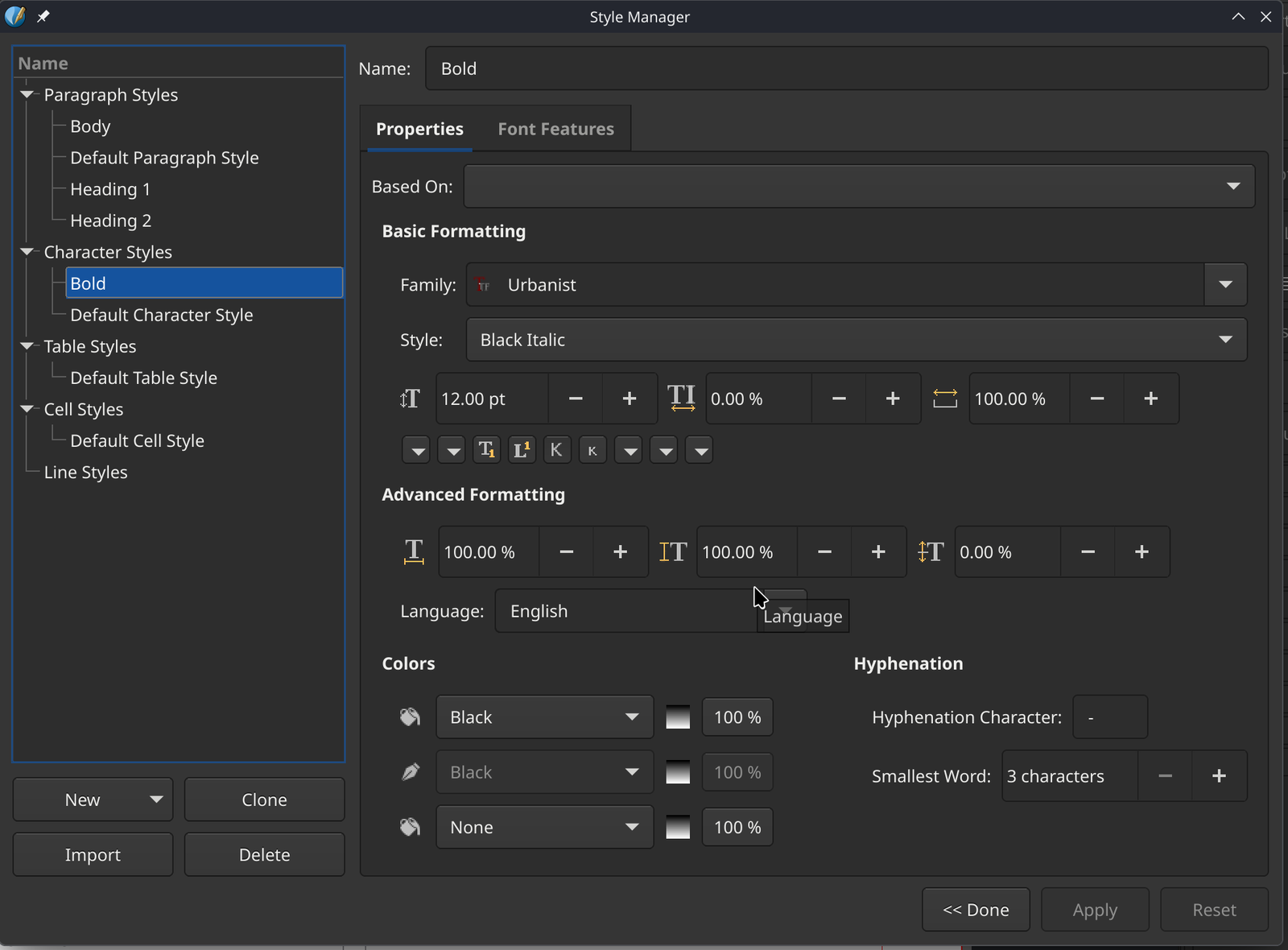Switch to the Font Features tab
Screen dimensions: 1288x950
point(555,129)
